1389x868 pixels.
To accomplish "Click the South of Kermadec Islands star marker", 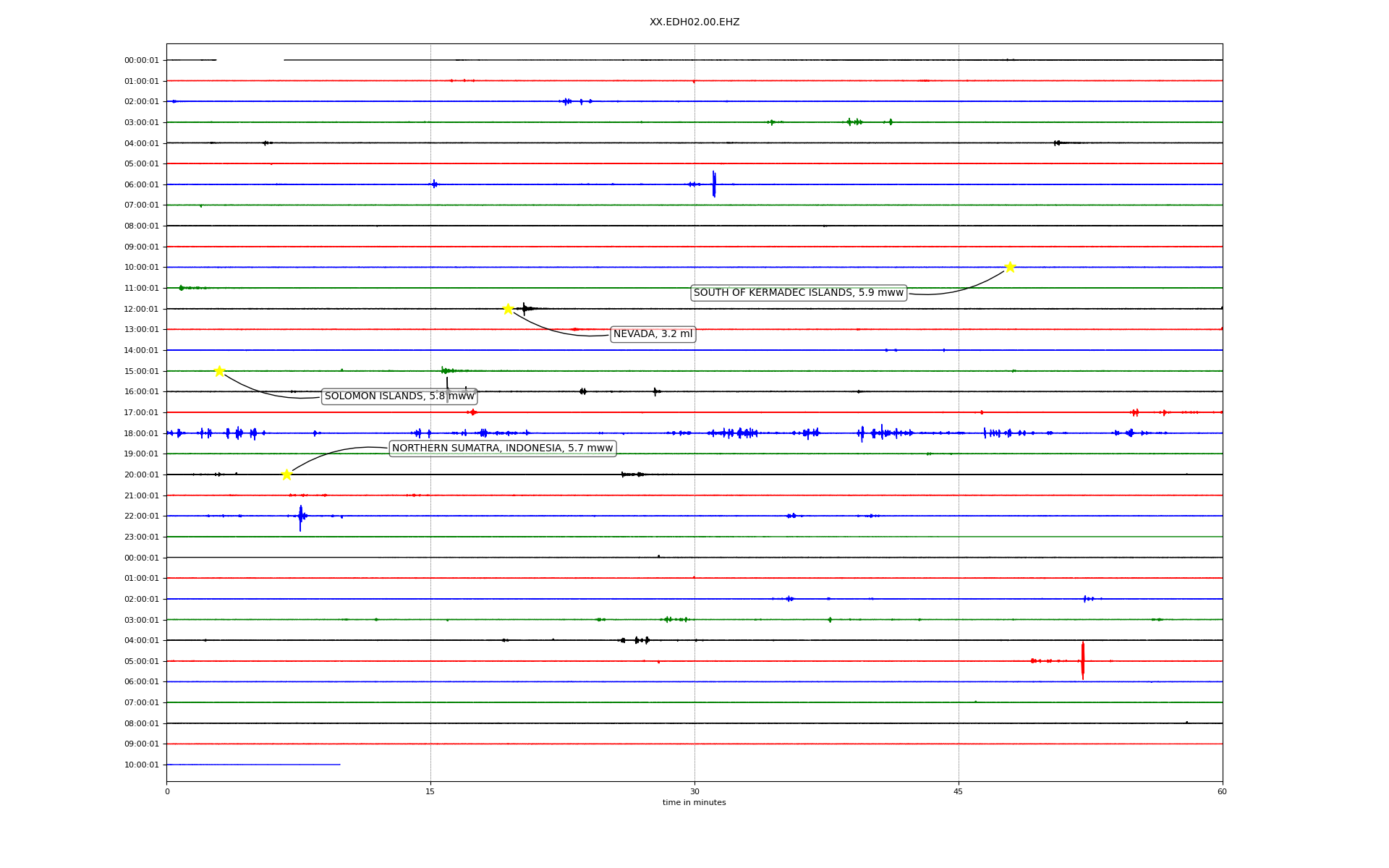I will pos(1010,267).
